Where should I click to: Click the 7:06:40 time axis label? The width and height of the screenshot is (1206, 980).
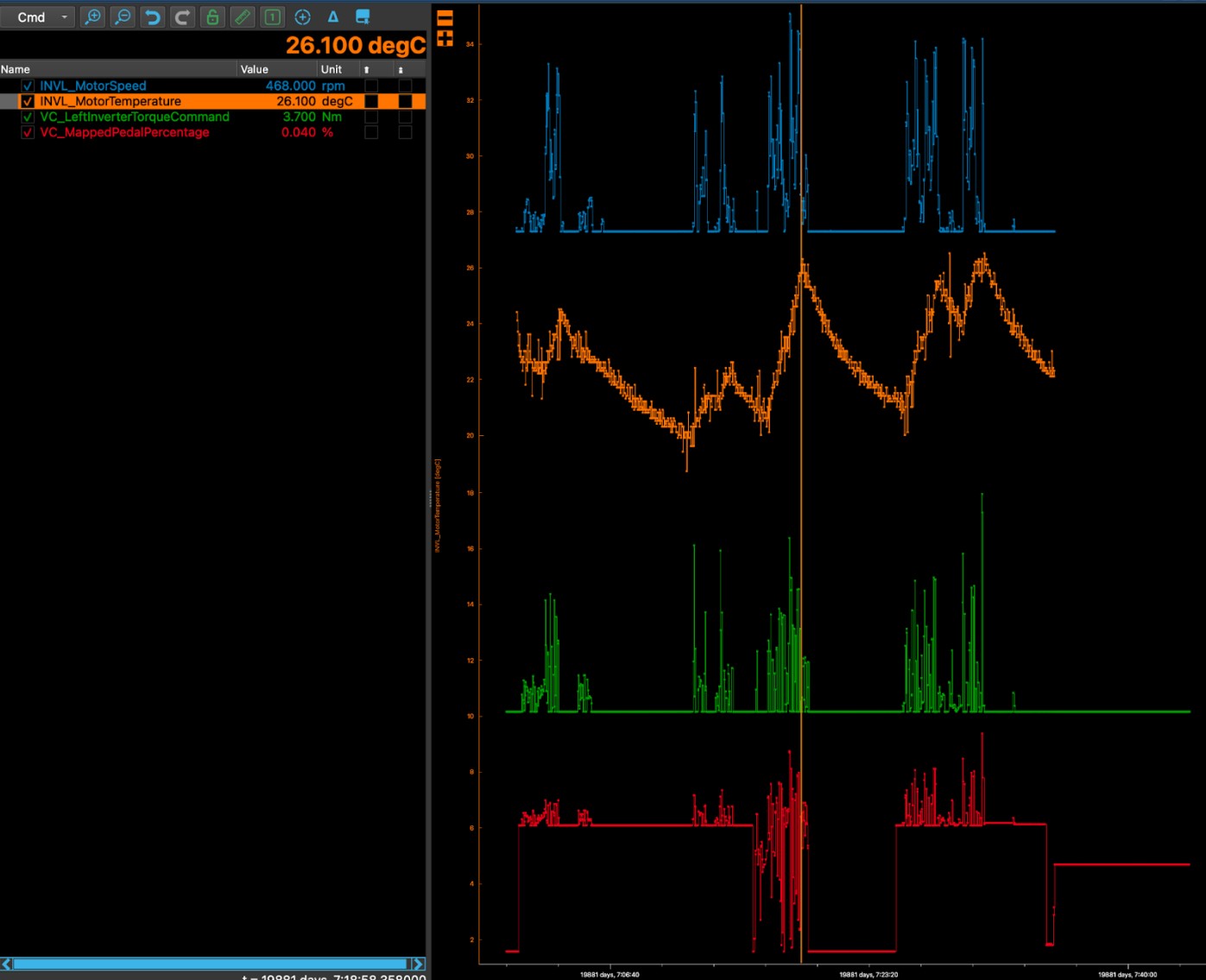609,974
